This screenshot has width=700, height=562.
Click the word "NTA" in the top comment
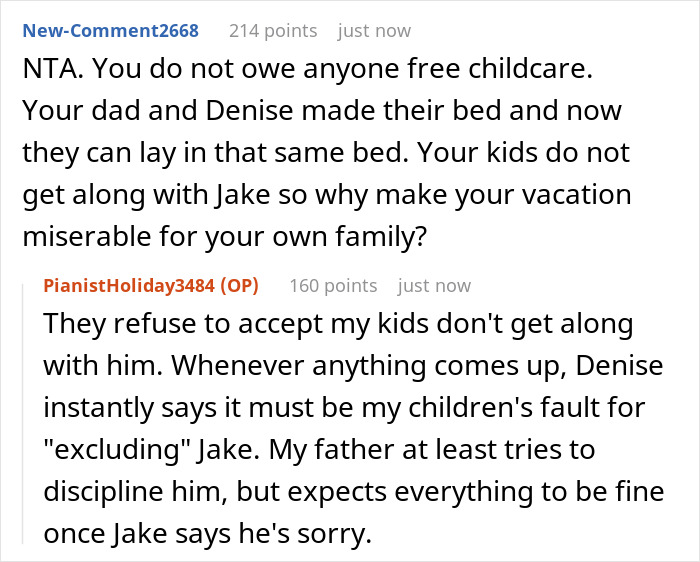49,75
